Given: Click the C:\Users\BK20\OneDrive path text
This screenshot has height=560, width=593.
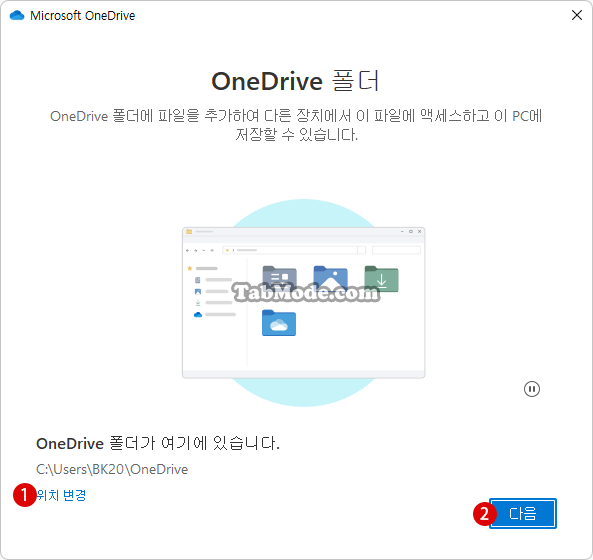Looking at the screenshot, I should click(112, 469).
